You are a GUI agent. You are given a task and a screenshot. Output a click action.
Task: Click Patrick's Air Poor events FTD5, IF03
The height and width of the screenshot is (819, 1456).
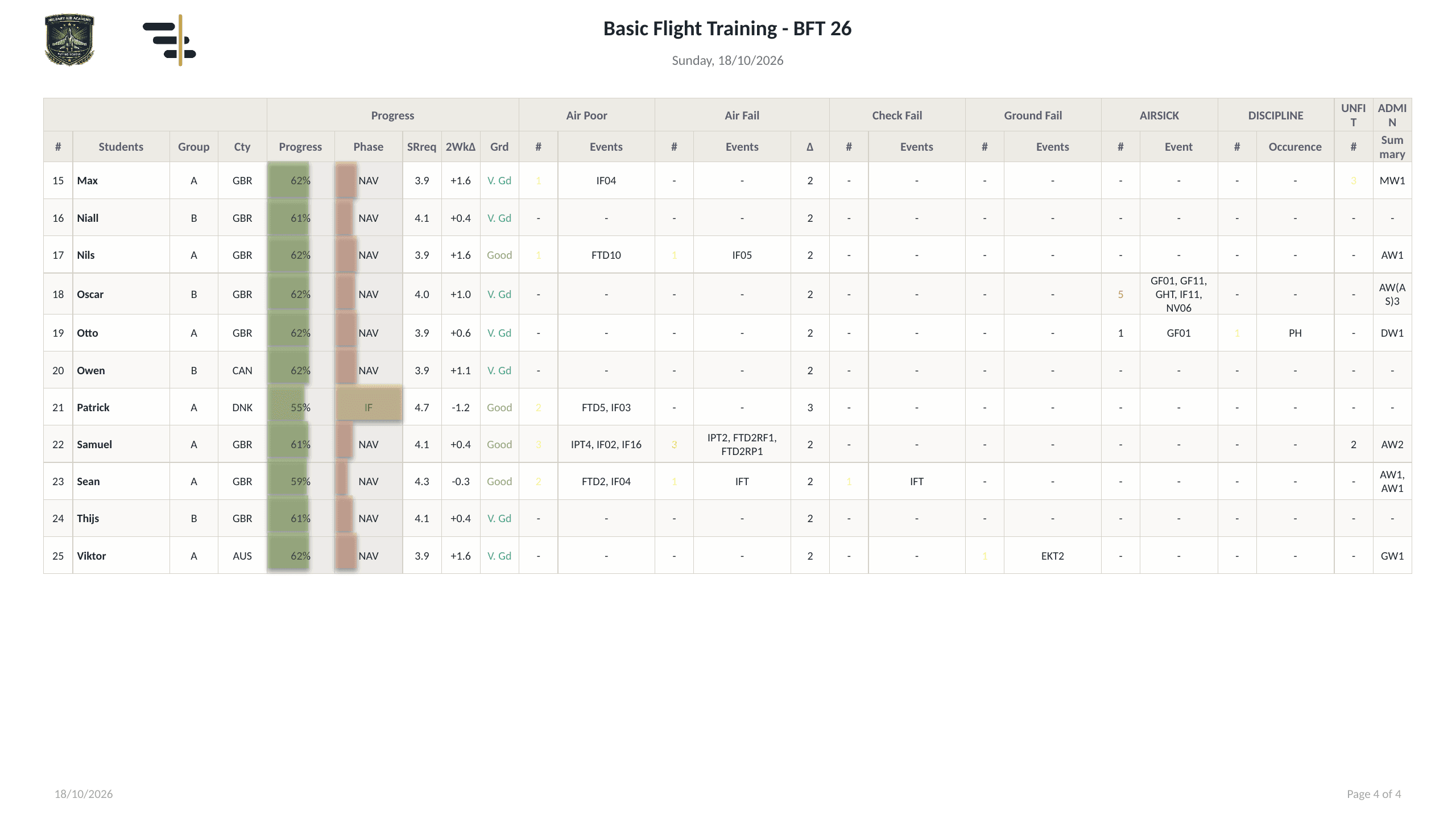coord(606,408)
